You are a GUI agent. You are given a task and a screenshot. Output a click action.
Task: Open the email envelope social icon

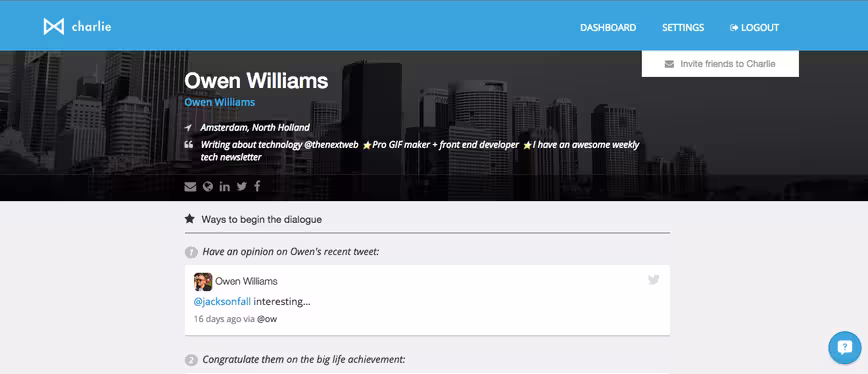pyautogui.click(x=190, y=187)
